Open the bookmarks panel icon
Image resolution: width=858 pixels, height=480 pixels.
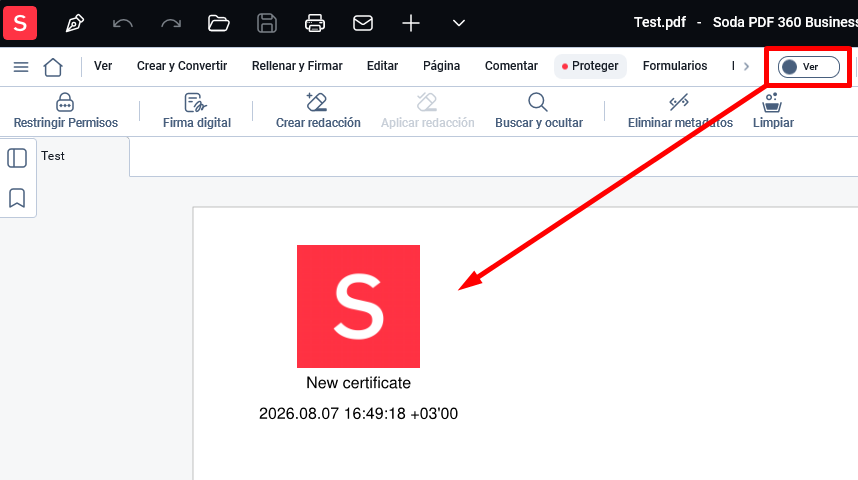(17, 198)
